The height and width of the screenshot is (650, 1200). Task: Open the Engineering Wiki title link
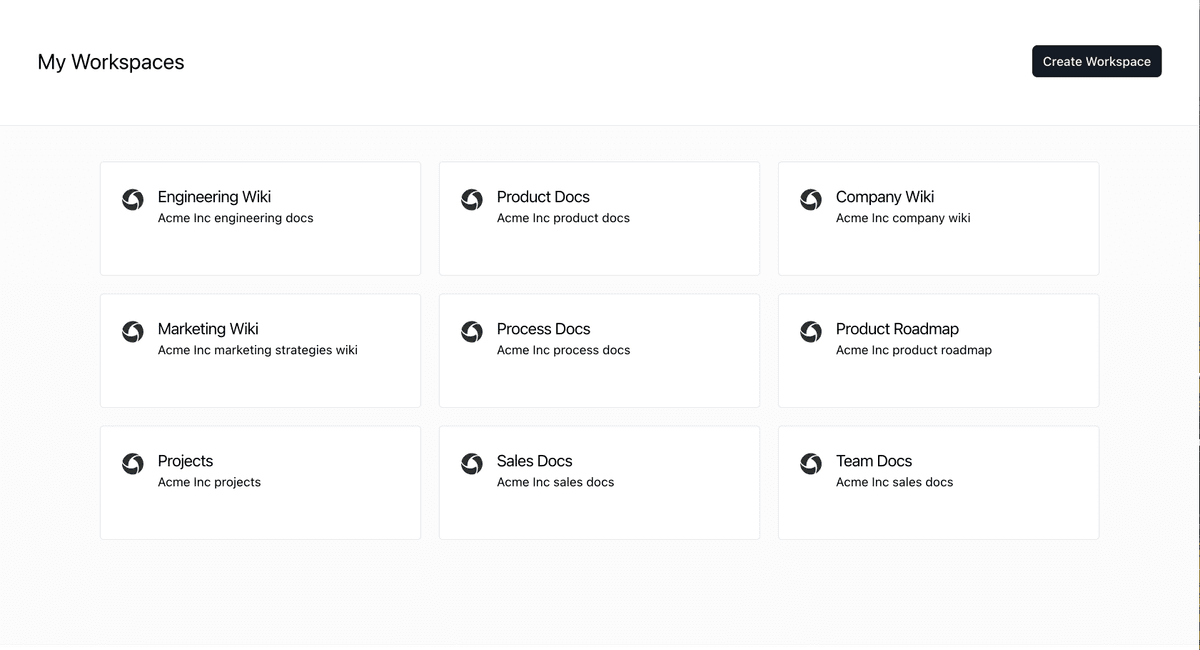click(214, 197)
